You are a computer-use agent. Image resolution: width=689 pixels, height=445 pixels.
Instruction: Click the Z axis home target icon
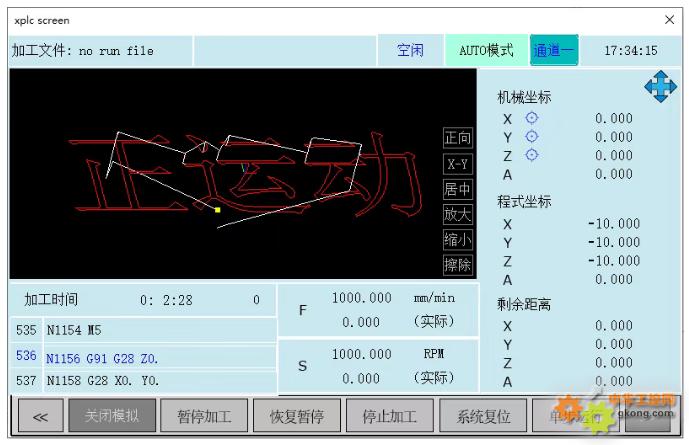pos(532,154)
